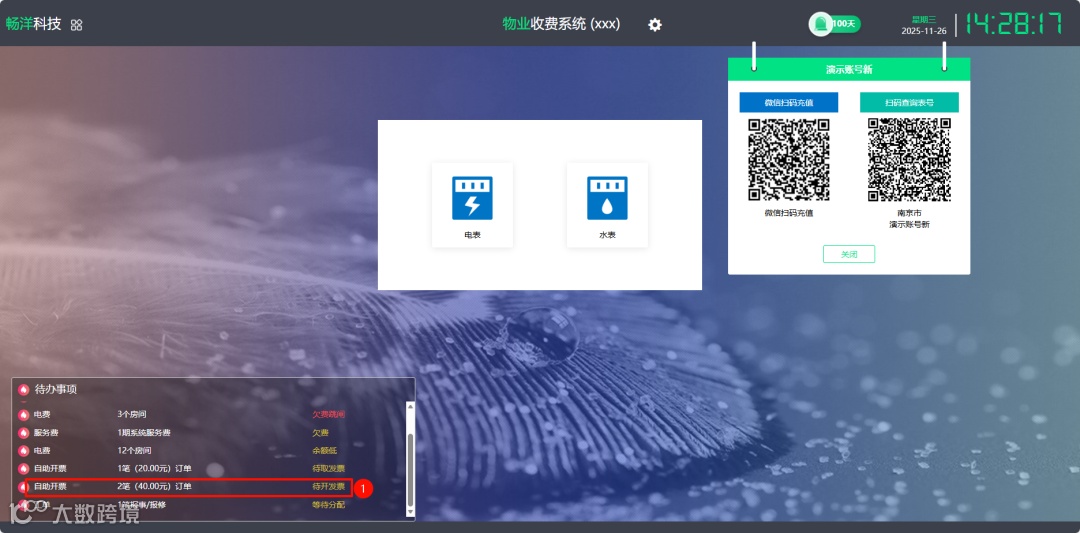Click the flame icon on 服务费 row
The width and height of the screenshot is (1080, 533).
click(x=23, y=433)
